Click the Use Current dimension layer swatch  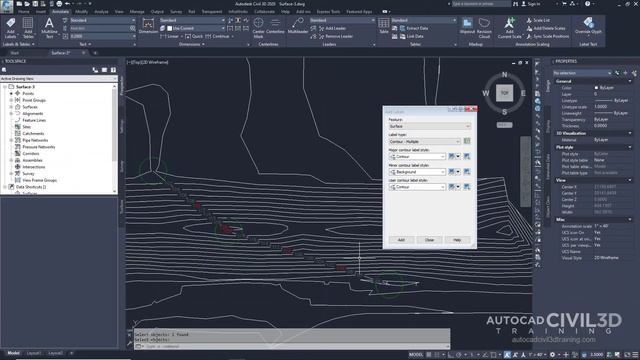(x=169, y=28)
